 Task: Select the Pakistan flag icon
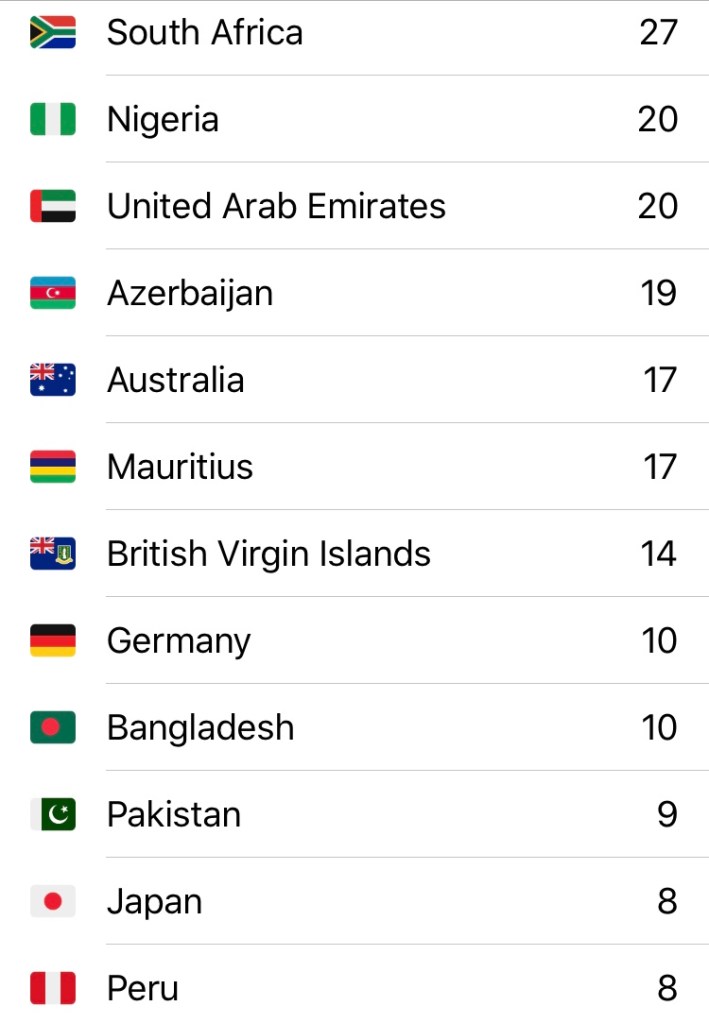pyautogui.click(x=53, y=815)
